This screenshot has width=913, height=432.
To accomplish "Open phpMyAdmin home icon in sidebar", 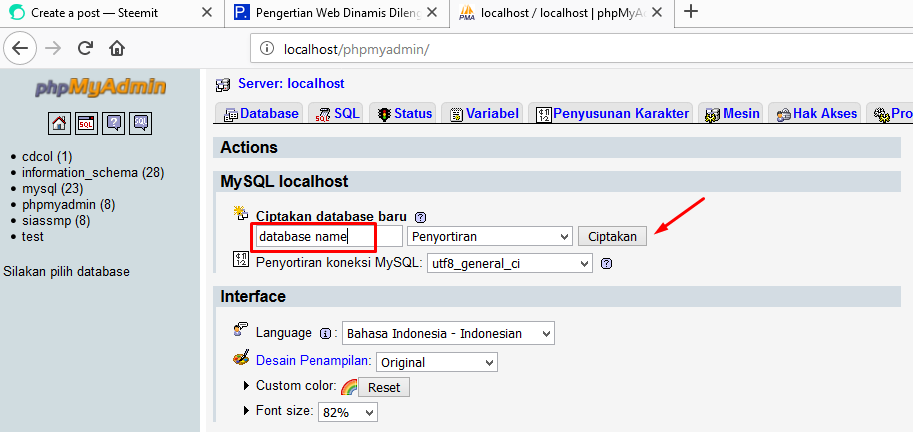I will coord(59,123).
